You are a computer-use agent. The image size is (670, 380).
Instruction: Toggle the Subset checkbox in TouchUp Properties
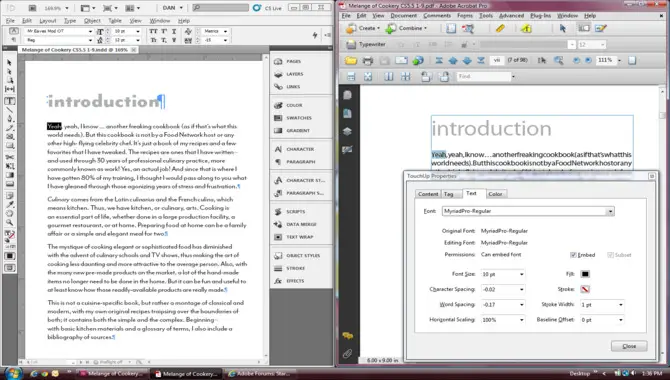pos(610,255)
